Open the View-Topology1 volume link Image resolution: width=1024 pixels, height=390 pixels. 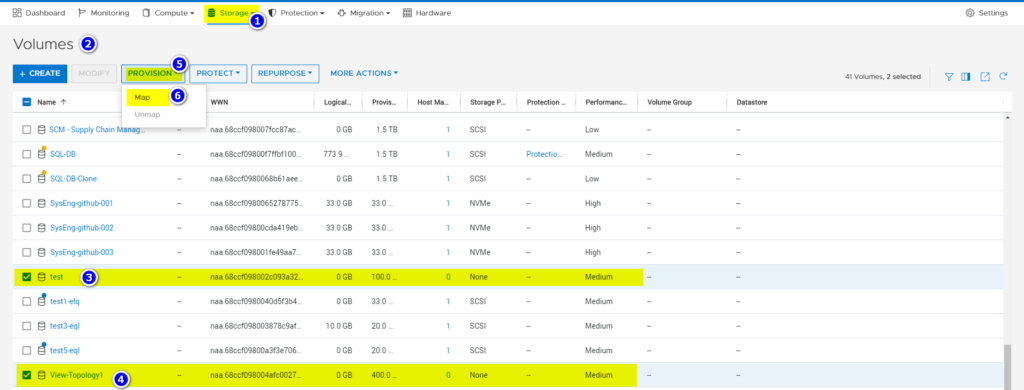[x=76, y=375]
